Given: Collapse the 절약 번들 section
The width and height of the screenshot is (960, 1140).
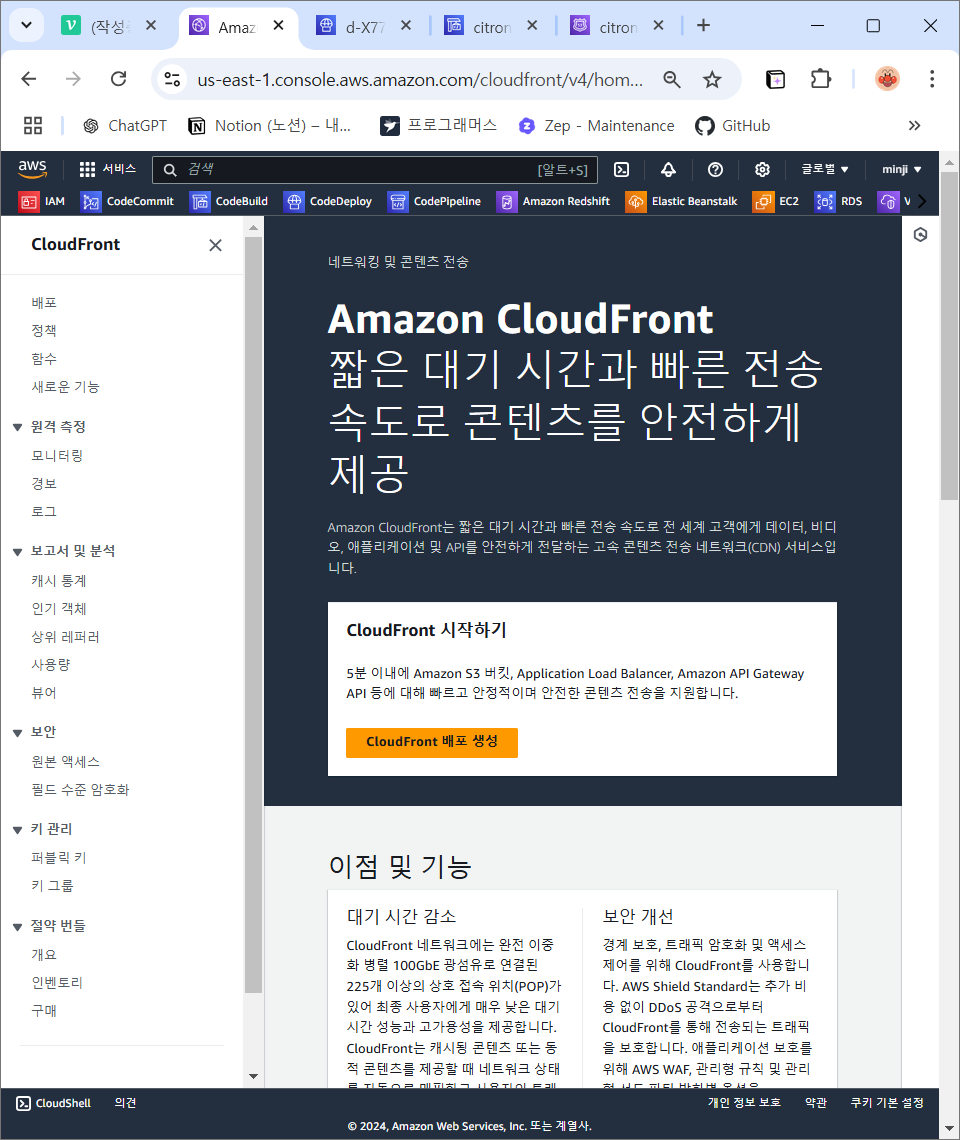Looking at the screenshot, I should [17, 927].
